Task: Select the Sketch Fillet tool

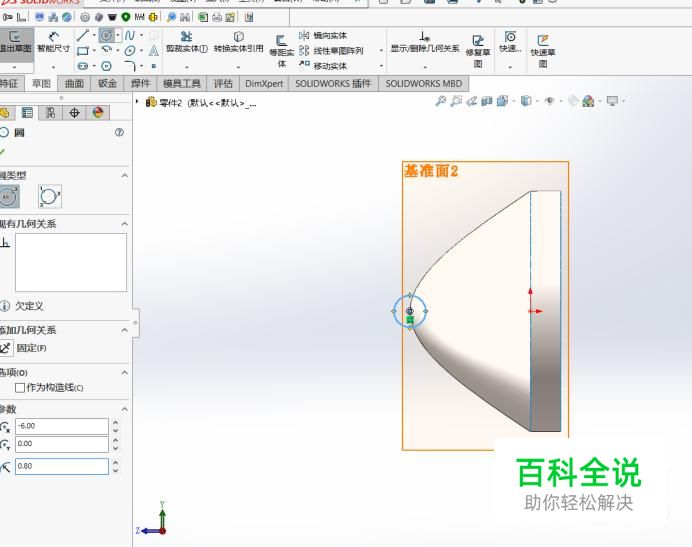Action: 130,66
